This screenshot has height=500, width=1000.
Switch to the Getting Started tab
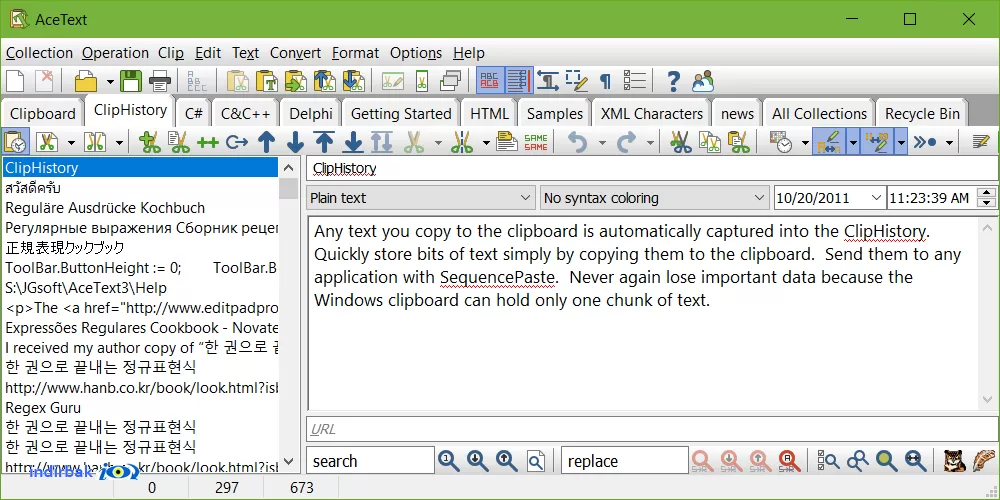point(401,114)
